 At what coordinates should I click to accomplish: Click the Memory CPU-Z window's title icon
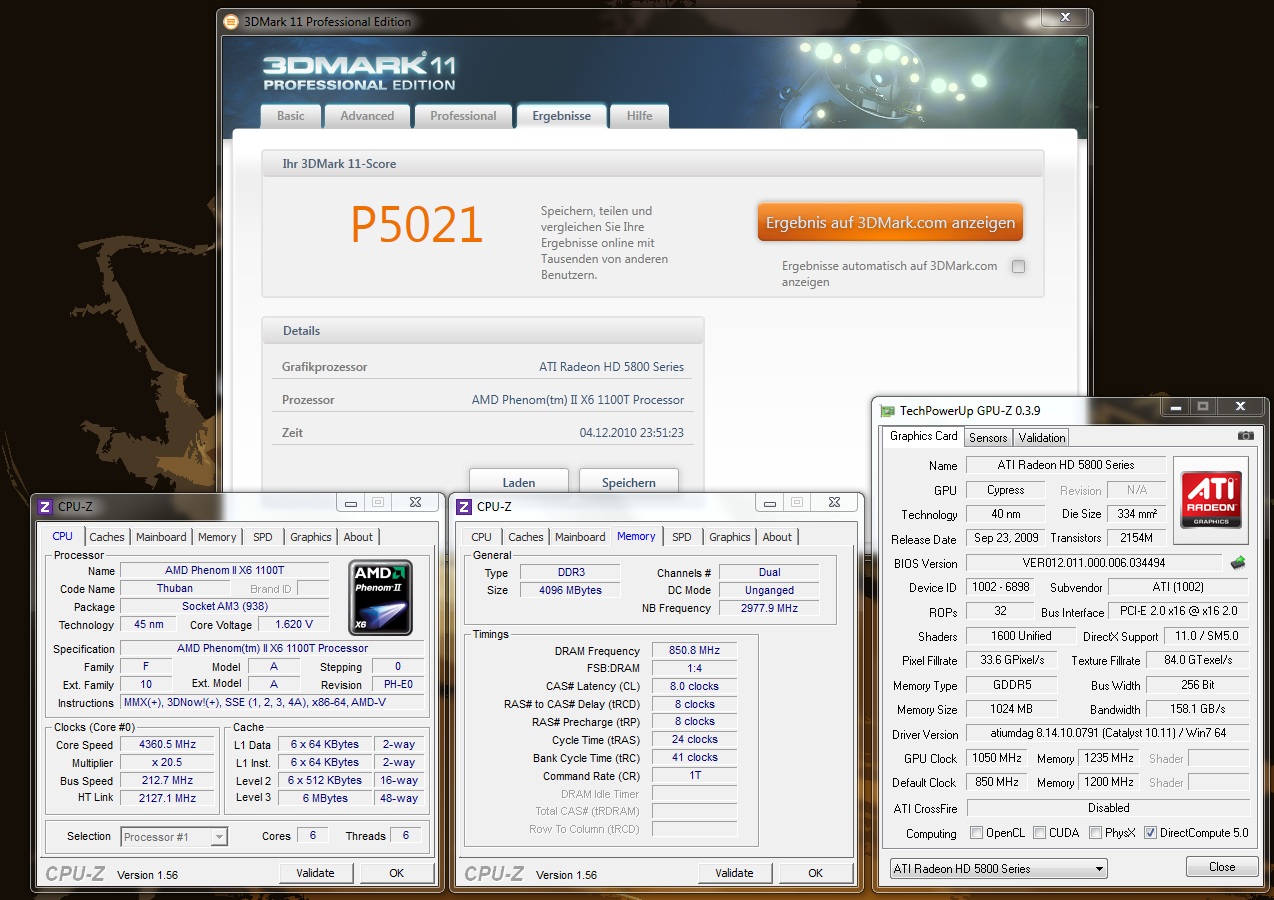pyautogui.click(x=464, y=507)
